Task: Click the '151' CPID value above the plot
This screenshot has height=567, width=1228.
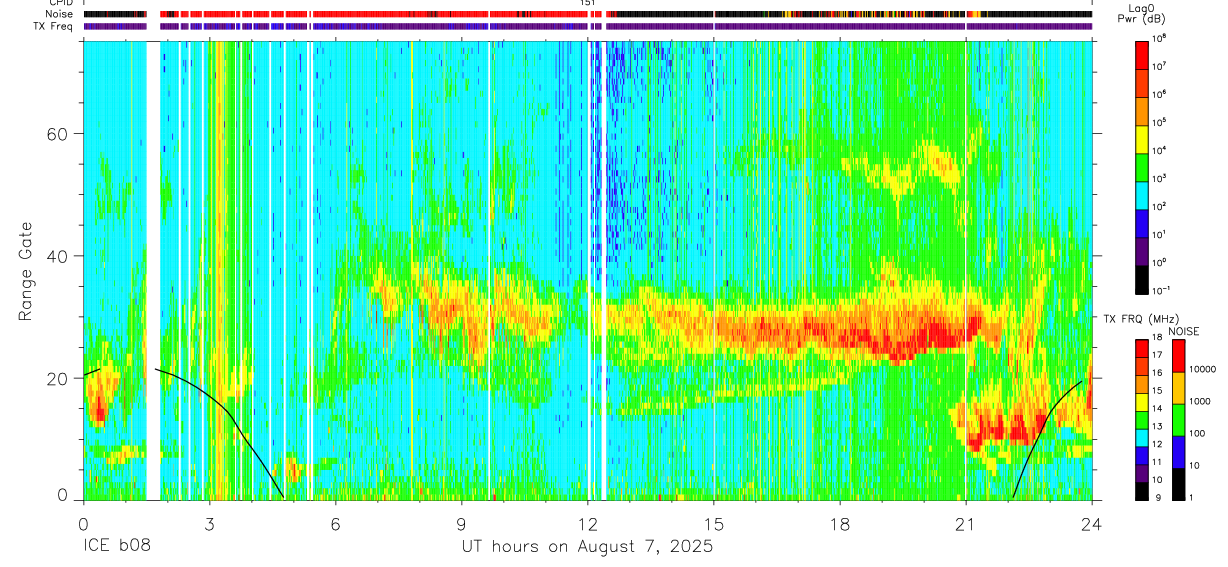Action: [x=588, y=4]
